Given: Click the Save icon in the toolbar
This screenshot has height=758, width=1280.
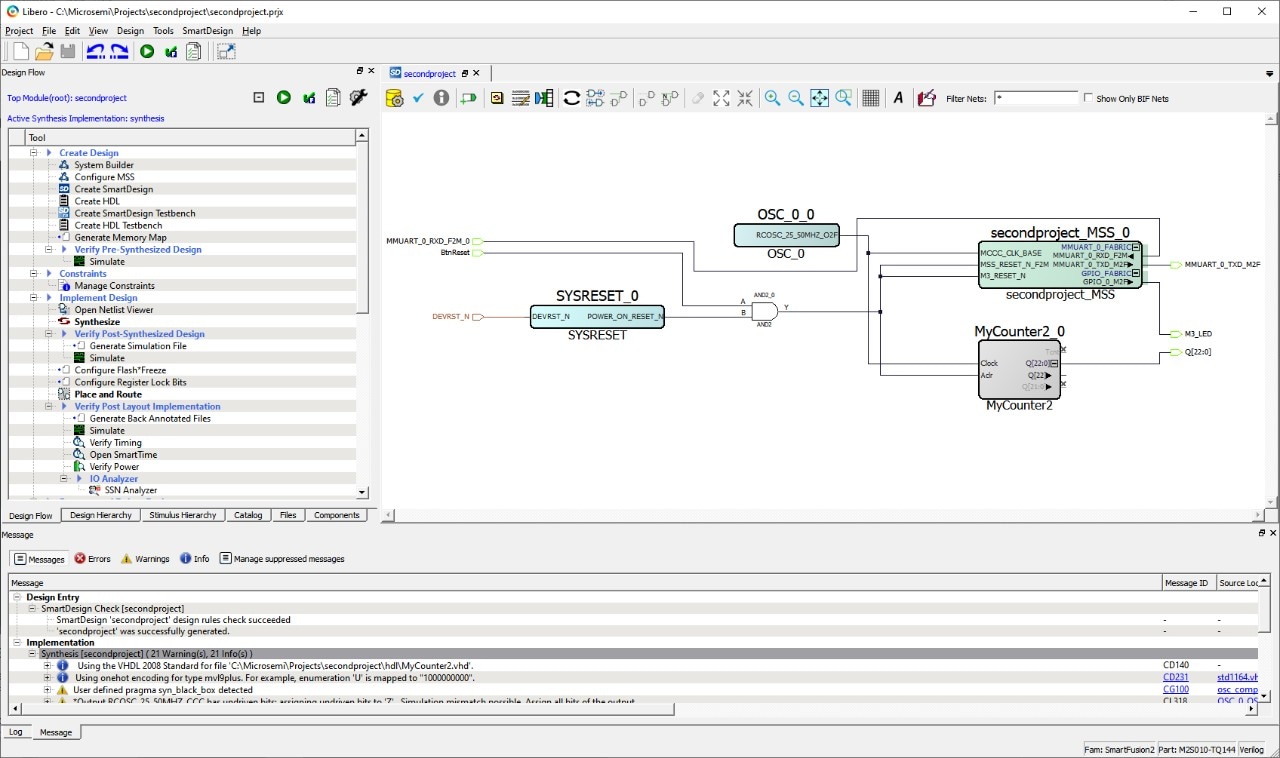Looking at the screenshot, I should coord(68,51).
